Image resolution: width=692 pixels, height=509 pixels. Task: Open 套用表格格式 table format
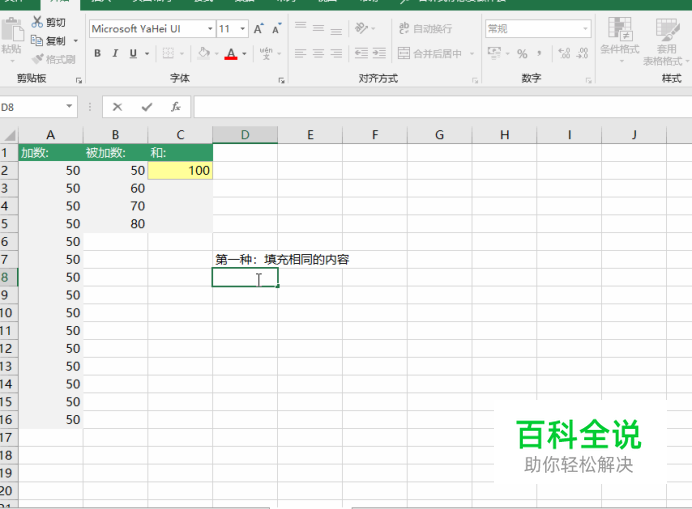point(666,42)
